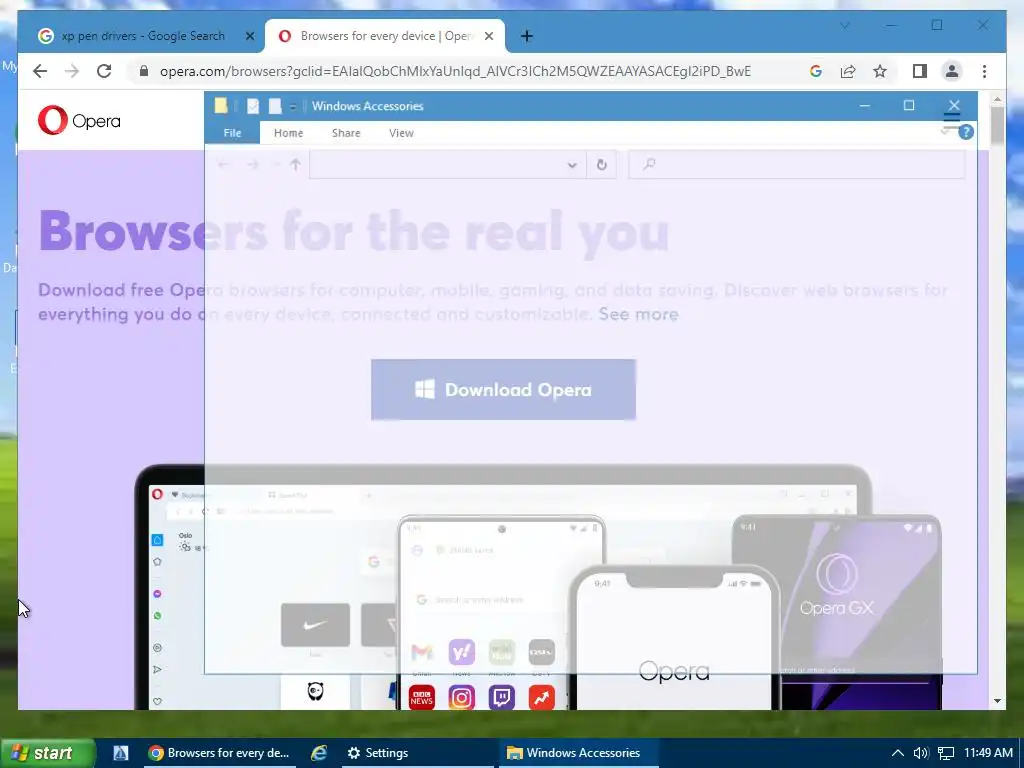Click the opera.com URL in the address bar
Screen dimensions: 1024x768
455,71
